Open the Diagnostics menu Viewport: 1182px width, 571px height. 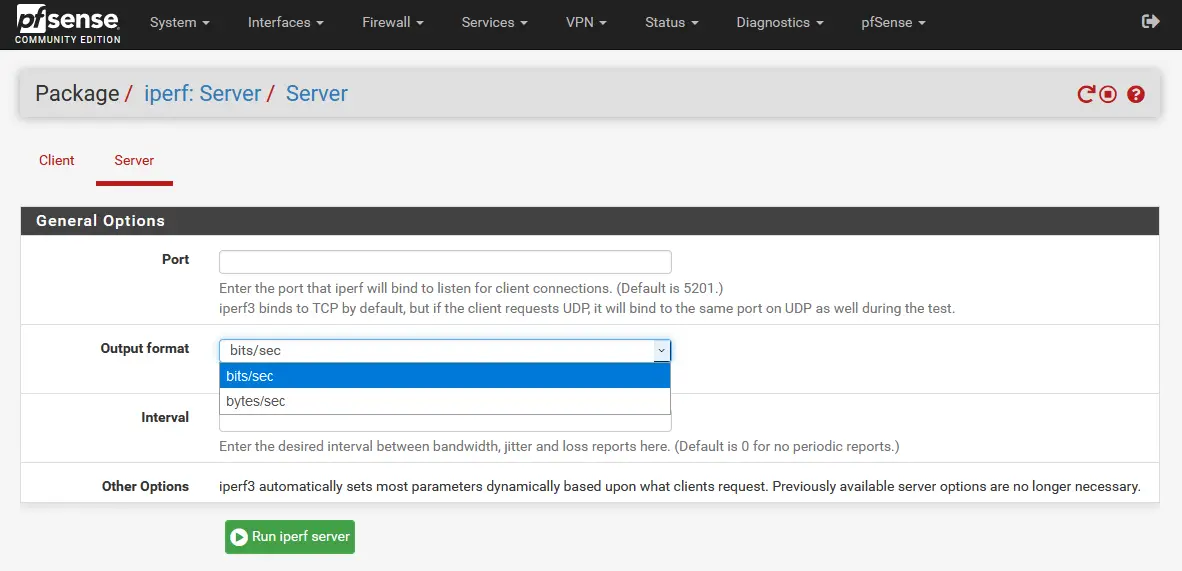779,23
